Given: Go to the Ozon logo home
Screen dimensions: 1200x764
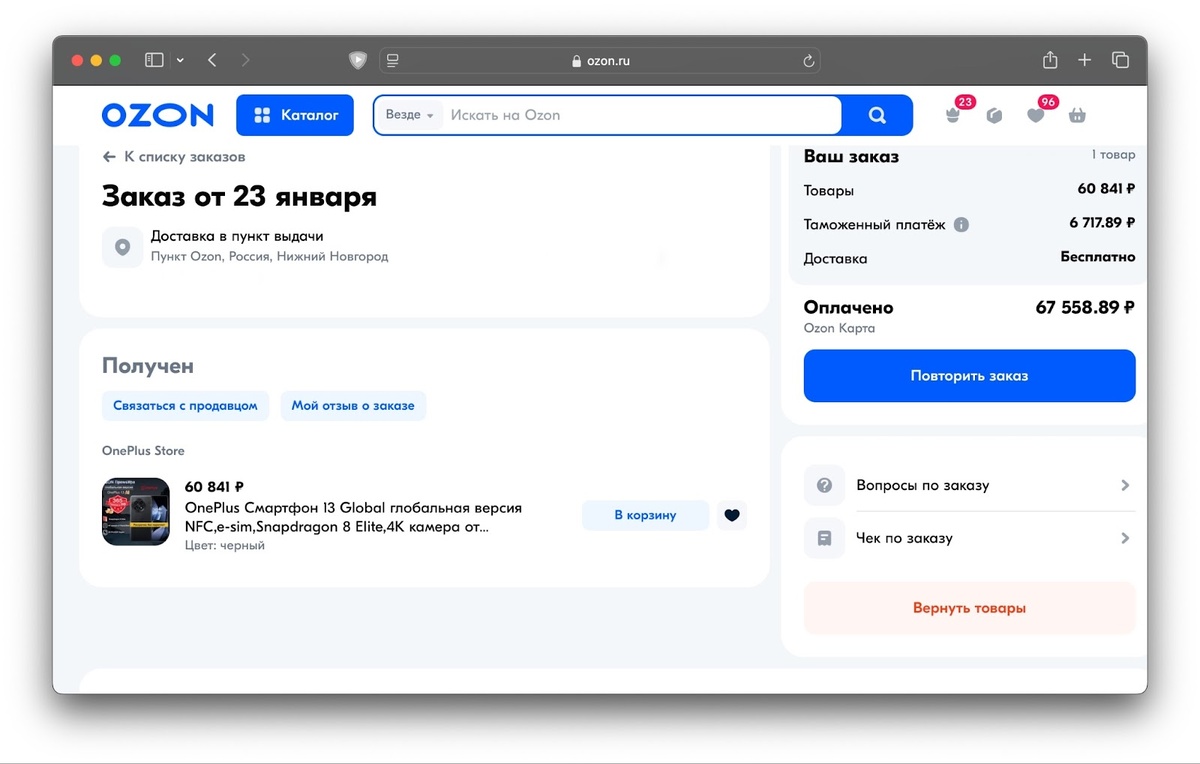Looking at the screenshot, I should 158,115.
